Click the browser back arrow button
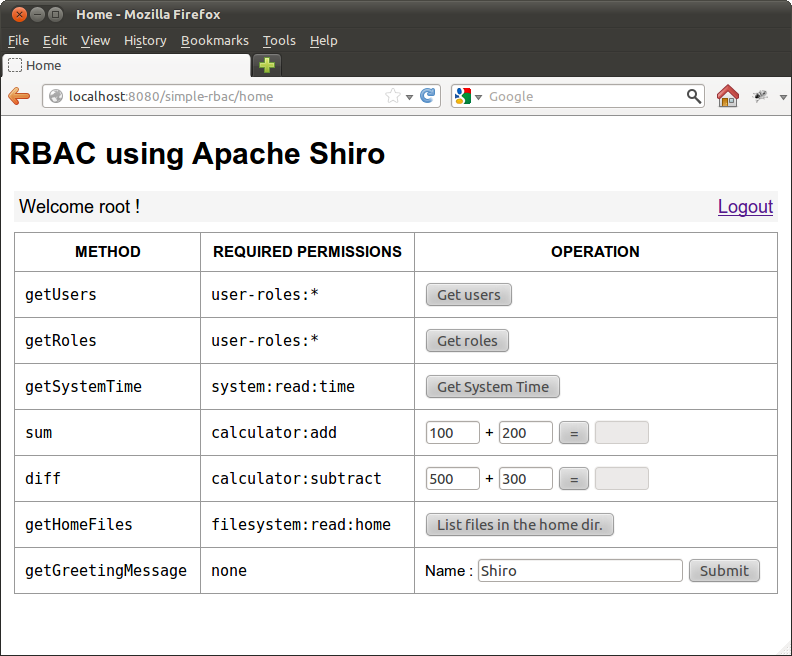Viewport: 792px width, 656px height. tap(18, 96)
